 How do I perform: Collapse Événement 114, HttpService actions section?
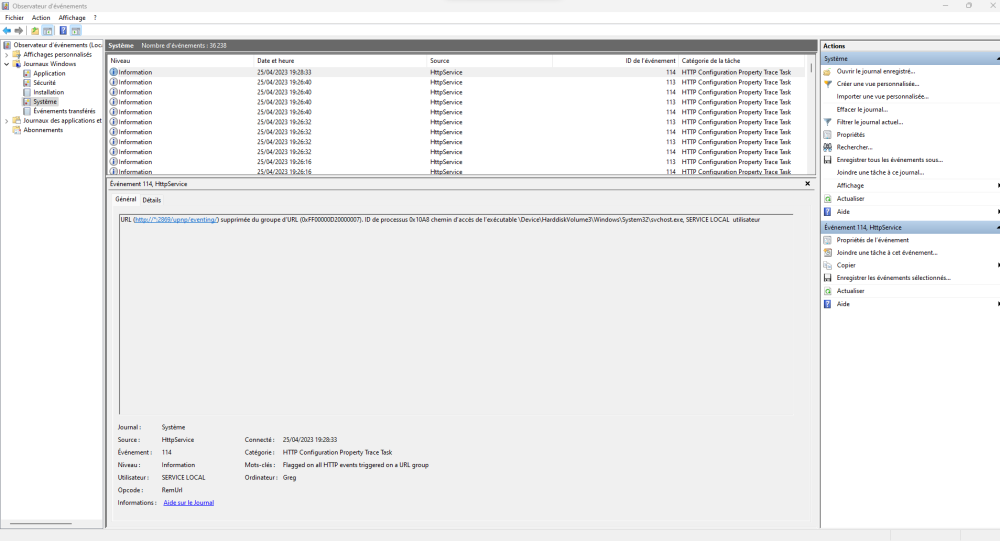tap(998, 228)
